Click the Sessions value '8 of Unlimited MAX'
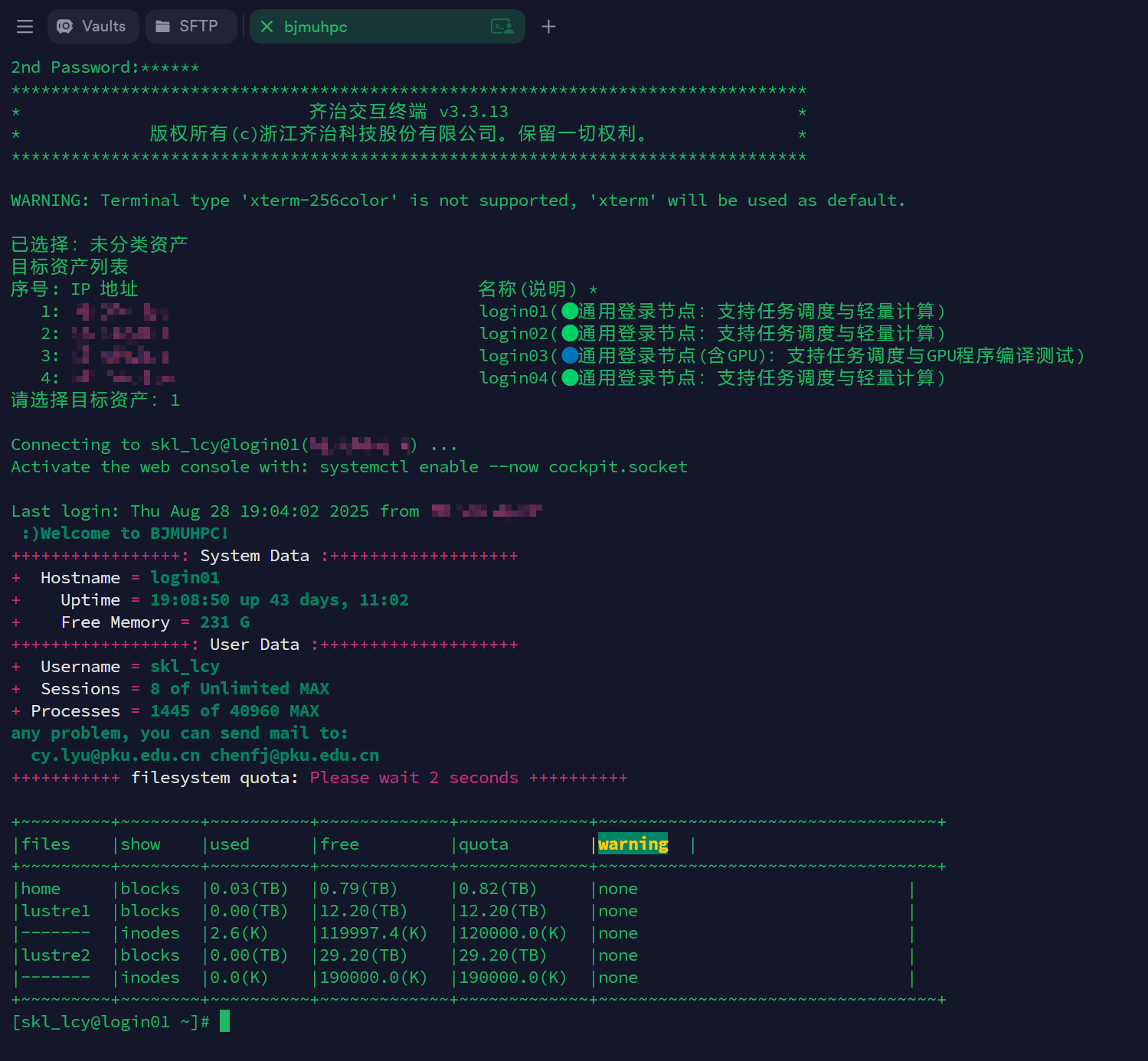 (240, 689)
